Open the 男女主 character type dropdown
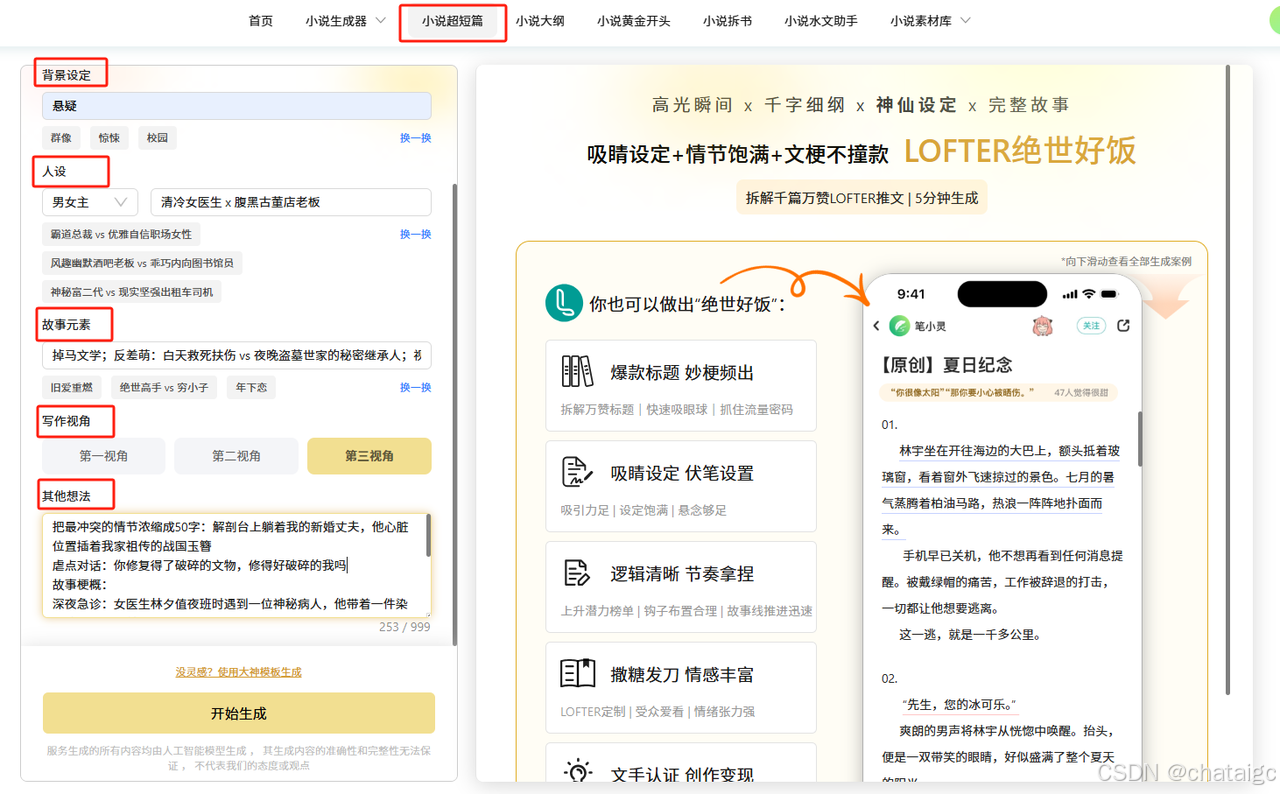 (x=90, y=202)
